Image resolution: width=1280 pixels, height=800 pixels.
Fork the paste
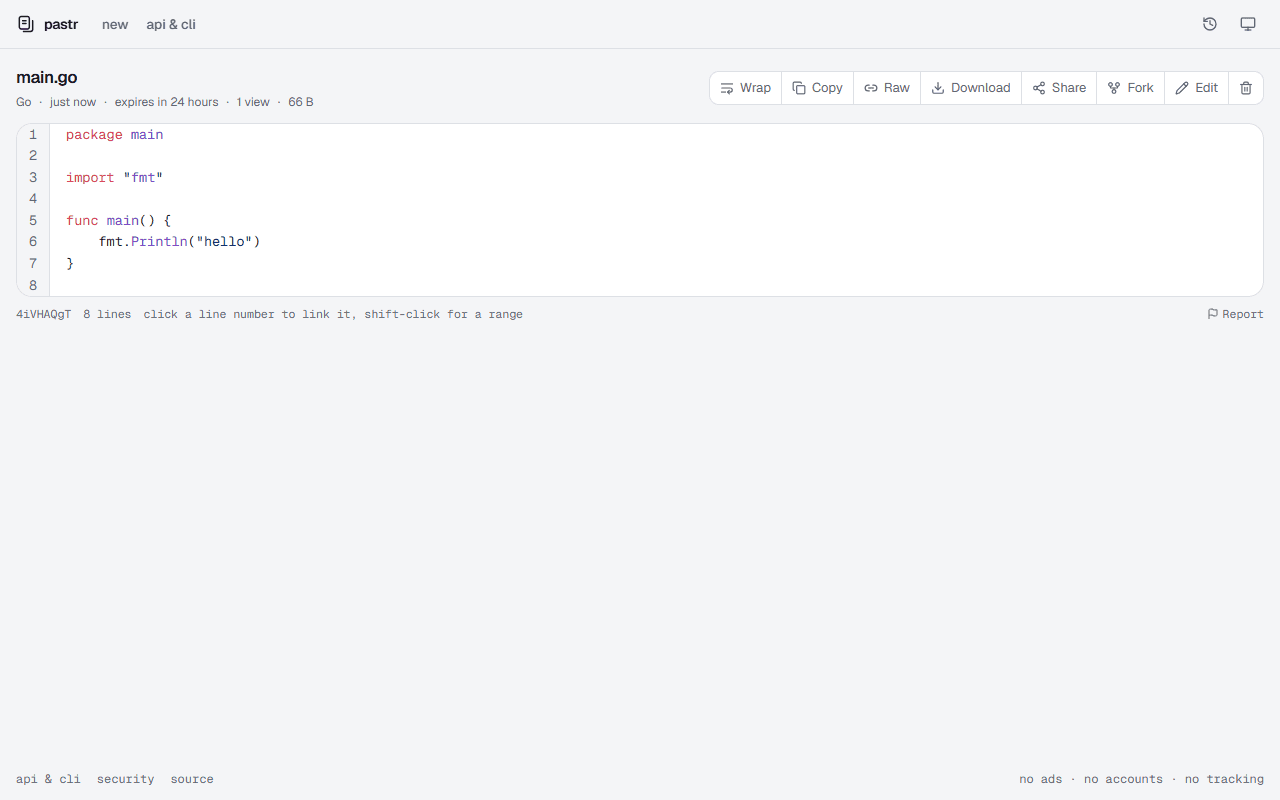point(1131,88)
